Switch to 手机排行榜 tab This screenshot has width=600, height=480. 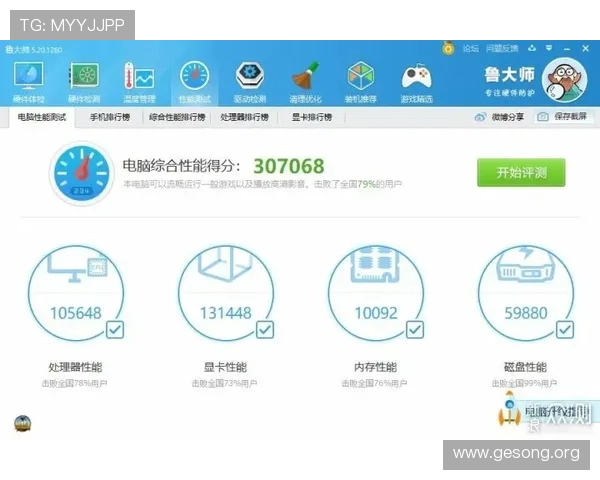[x=110, y=117]
